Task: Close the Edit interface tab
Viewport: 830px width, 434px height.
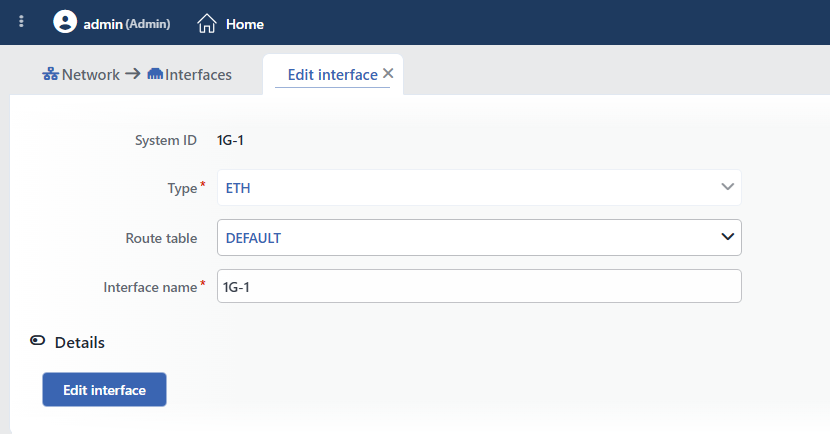Action: pyautogui.click(x=388, y=74)
